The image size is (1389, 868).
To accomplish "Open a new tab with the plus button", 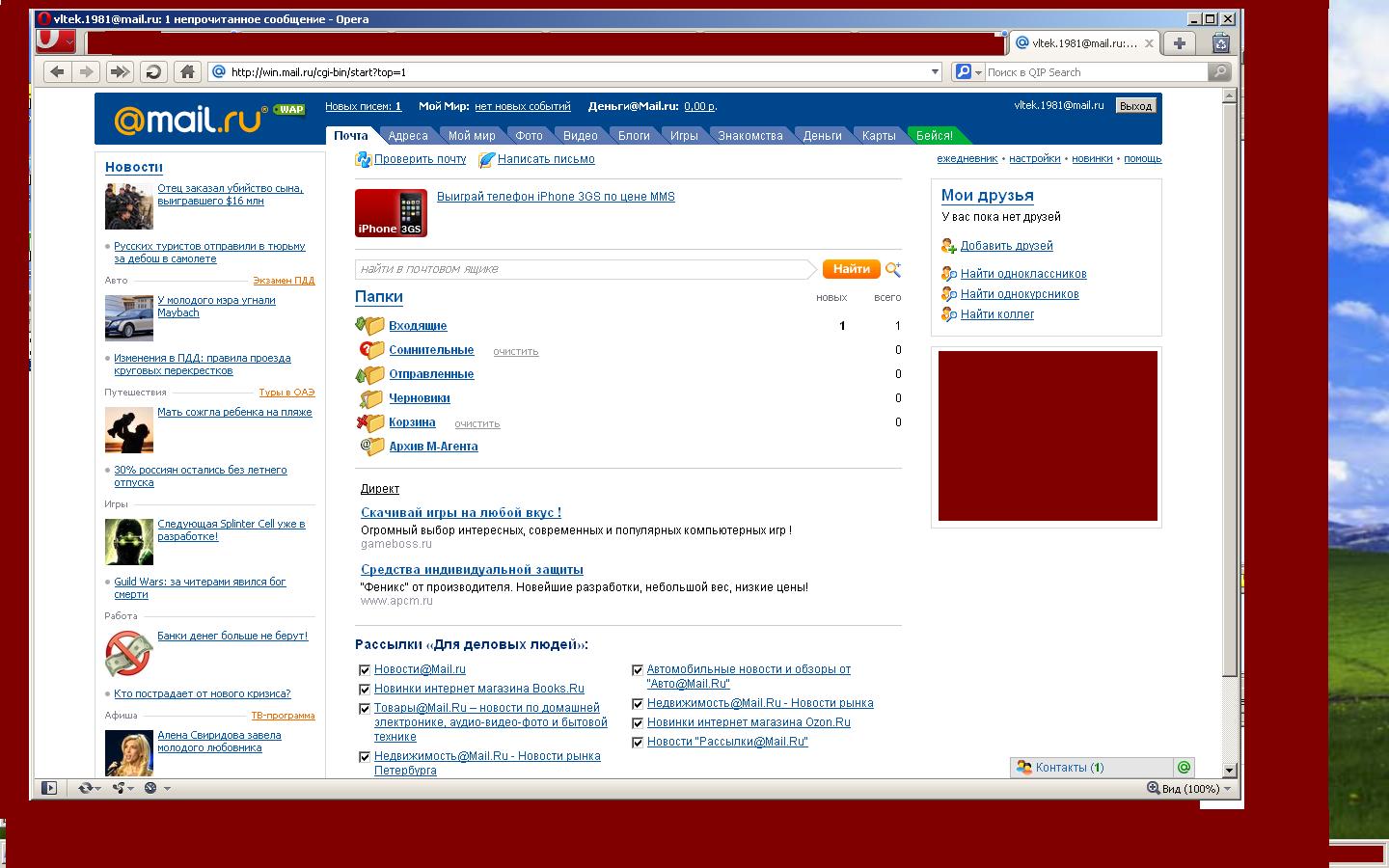I will click(1179, 42).
